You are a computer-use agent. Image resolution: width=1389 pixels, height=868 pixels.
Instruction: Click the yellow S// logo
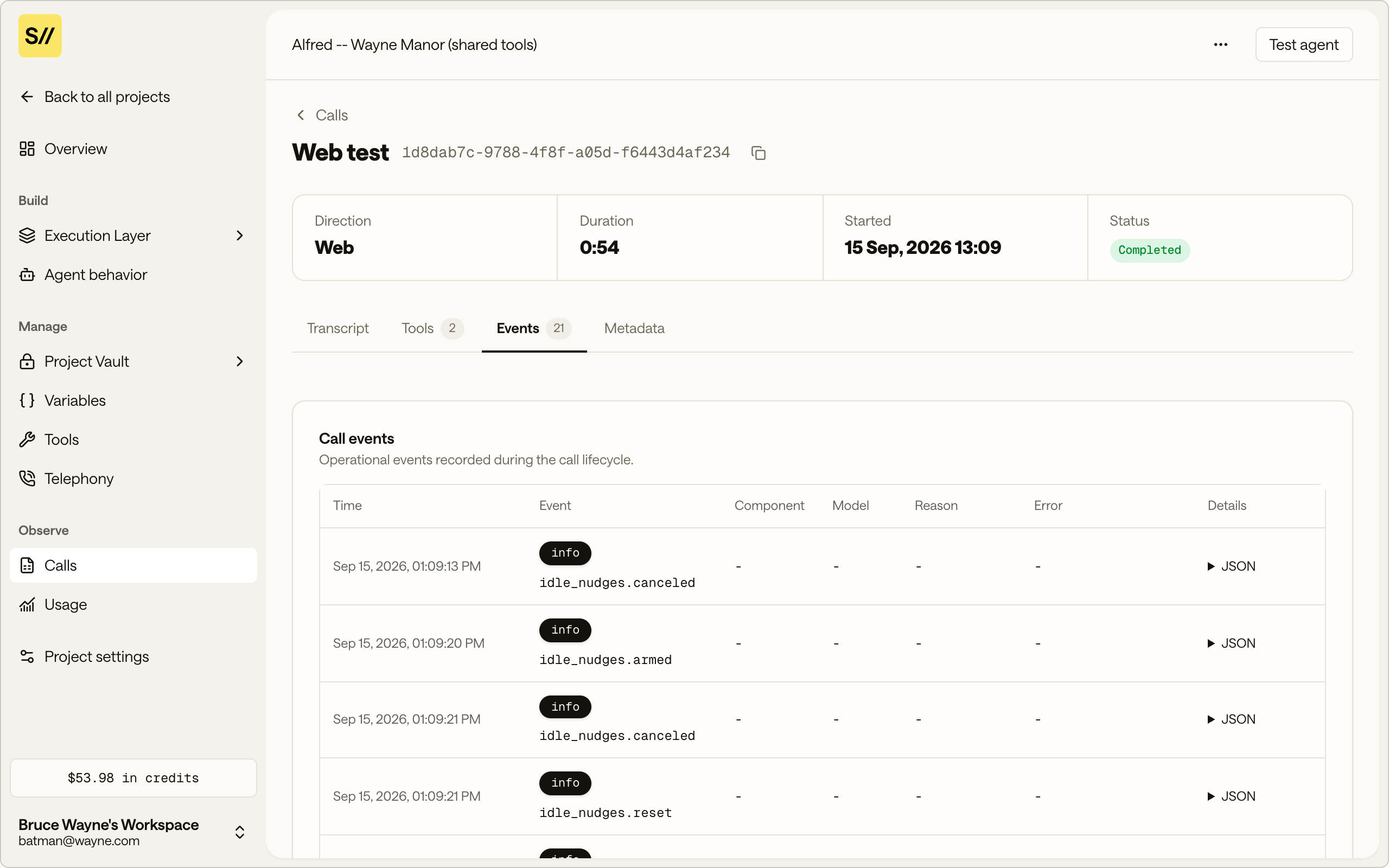pos(40,36)
